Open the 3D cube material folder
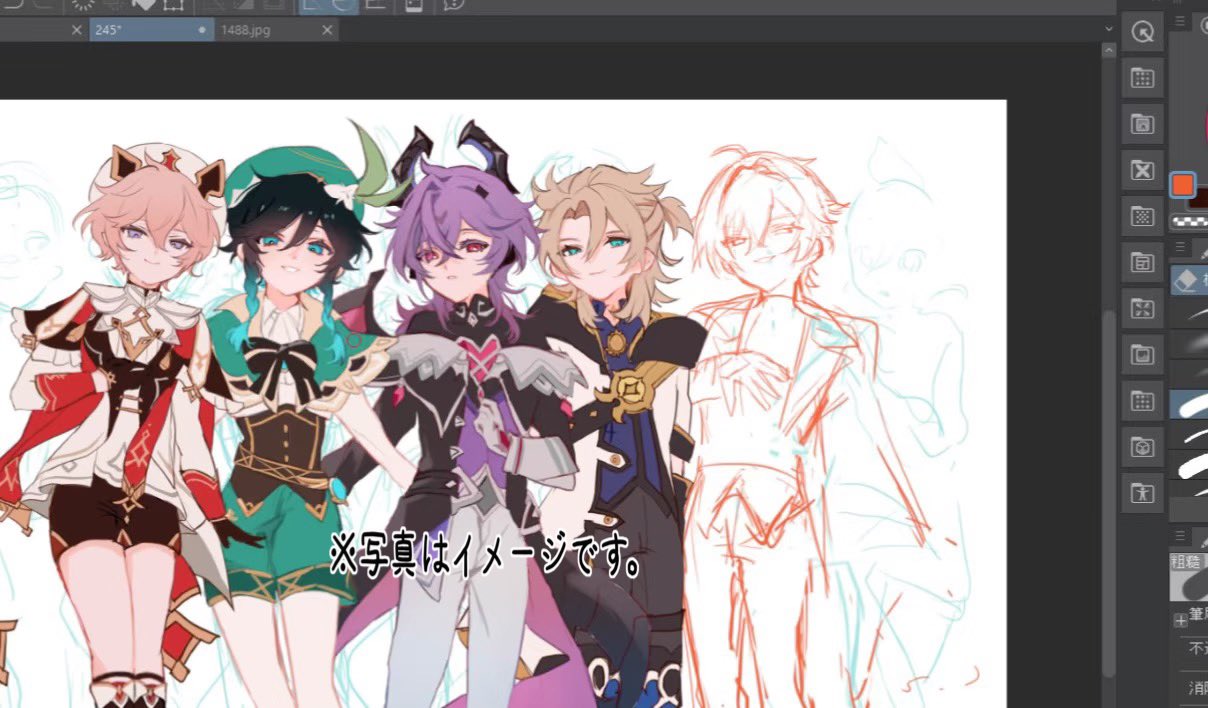Image resolution: width=1208 pixels, height=708 pixels. [1142, 447]
